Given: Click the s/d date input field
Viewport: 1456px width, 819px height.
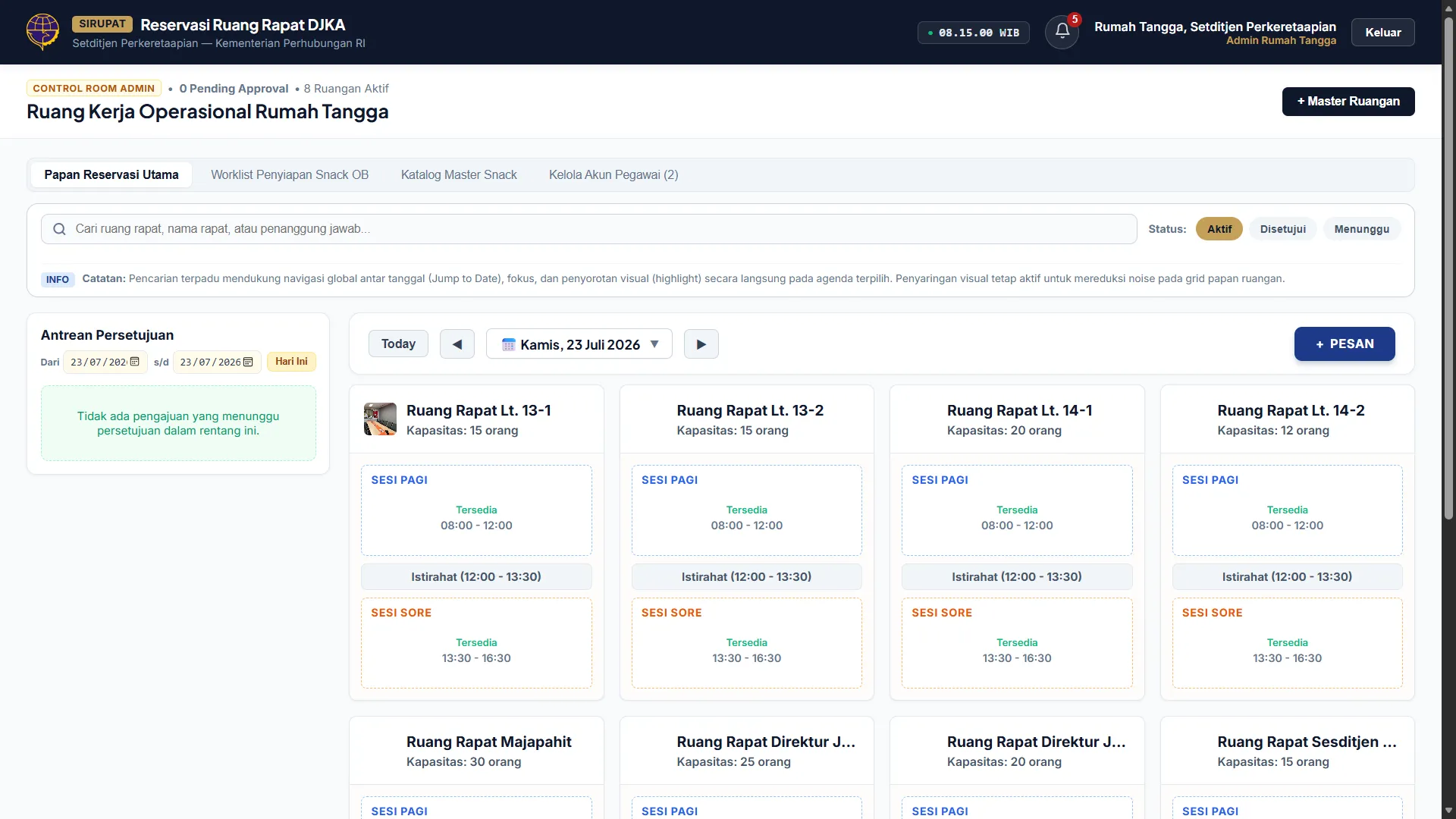Looking at the screenshot, I should click(217, 362).
